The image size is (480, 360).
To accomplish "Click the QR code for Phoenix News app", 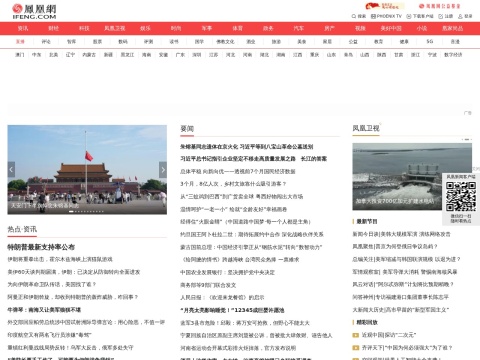I will [x=461, y=197].
